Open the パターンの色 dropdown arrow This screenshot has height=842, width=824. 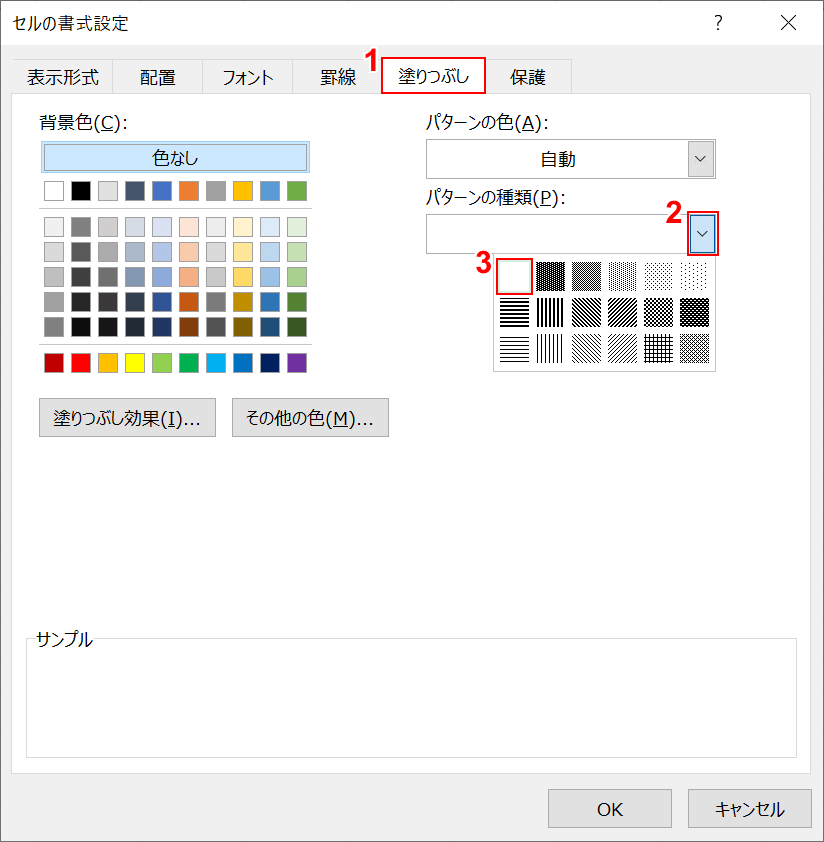click(701, 159)
